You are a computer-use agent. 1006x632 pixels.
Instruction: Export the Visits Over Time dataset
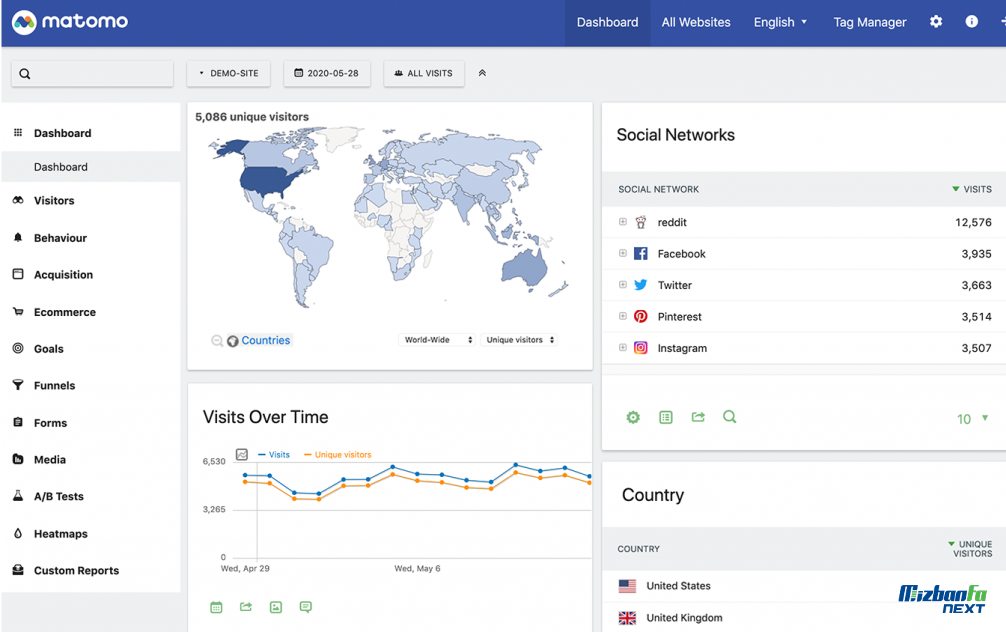click(x=246, y=607)
